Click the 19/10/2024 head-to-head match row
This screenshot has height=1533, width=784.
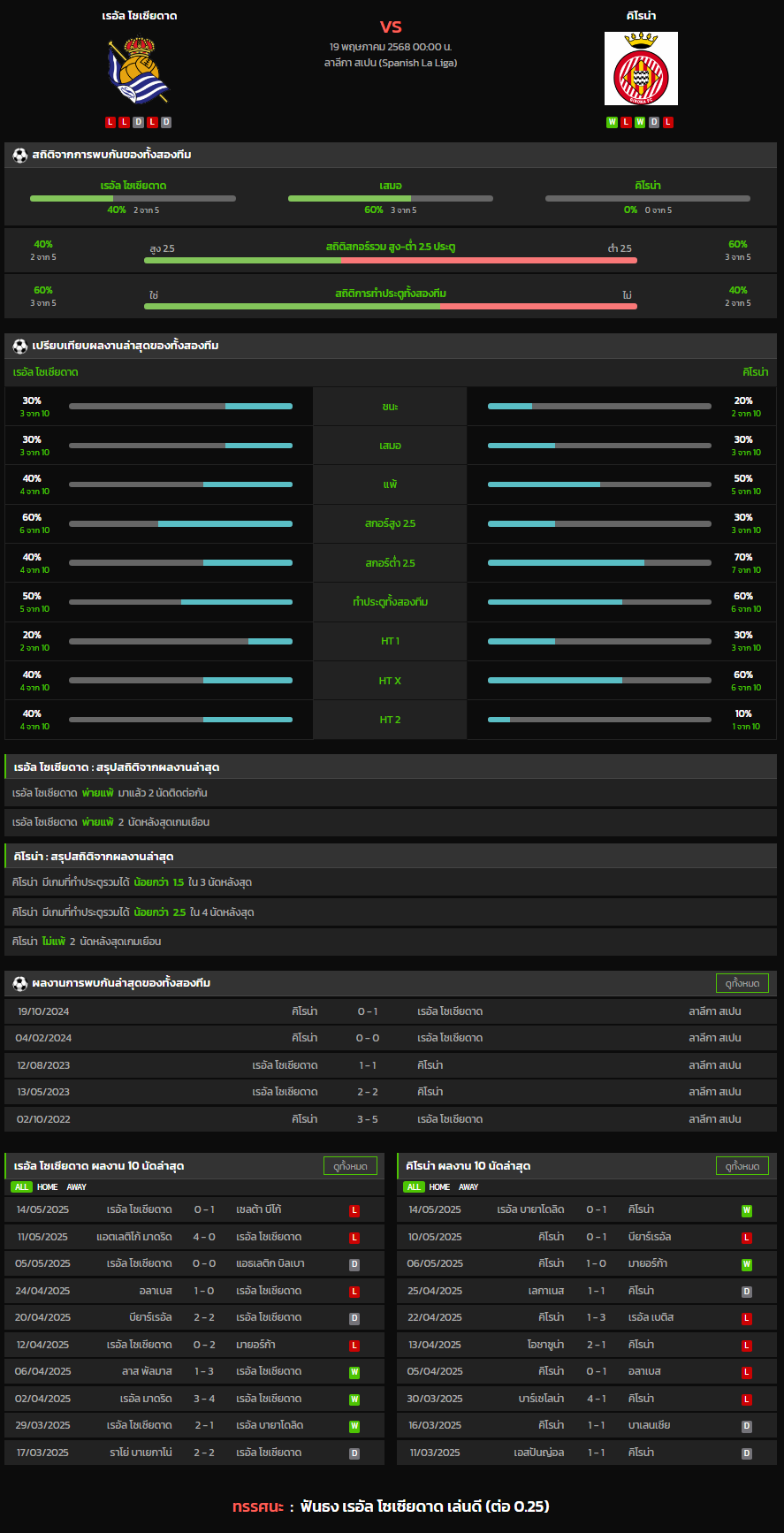tap(391, 1011)
